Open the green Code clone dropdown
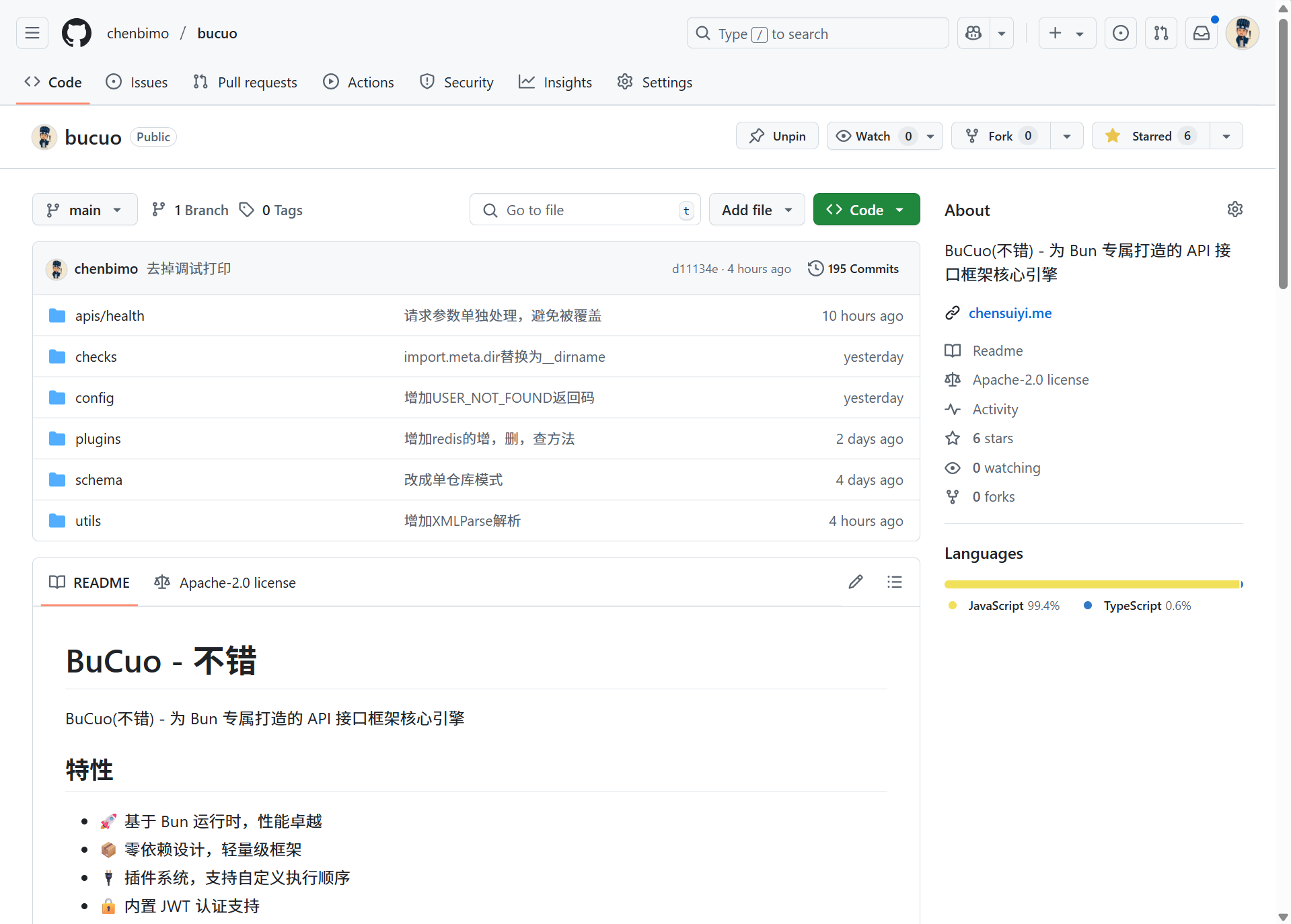This screenshot has width=1291, height=924. tap(866, 210)
